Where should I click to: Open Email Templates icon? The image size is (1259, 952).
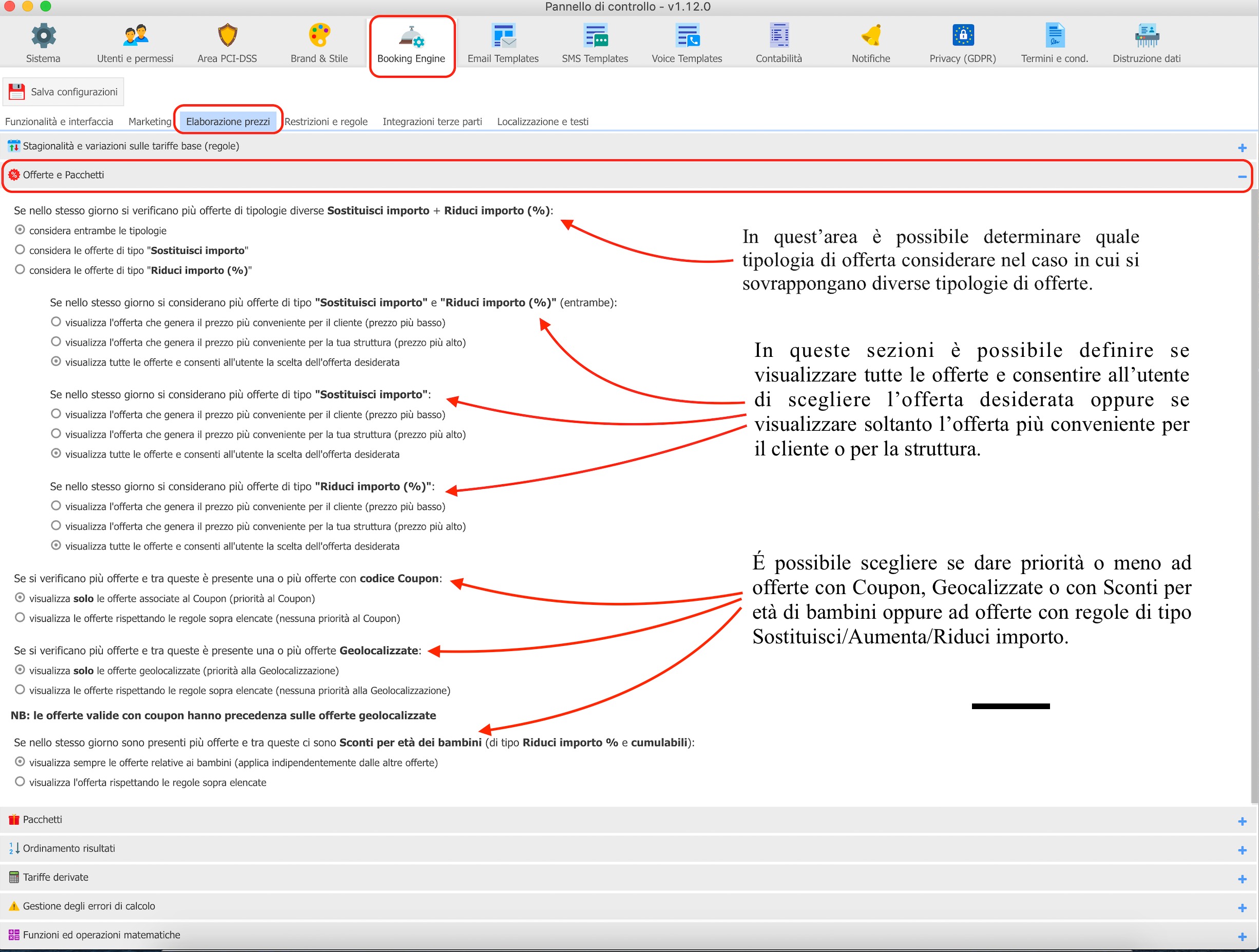(503, 36)
